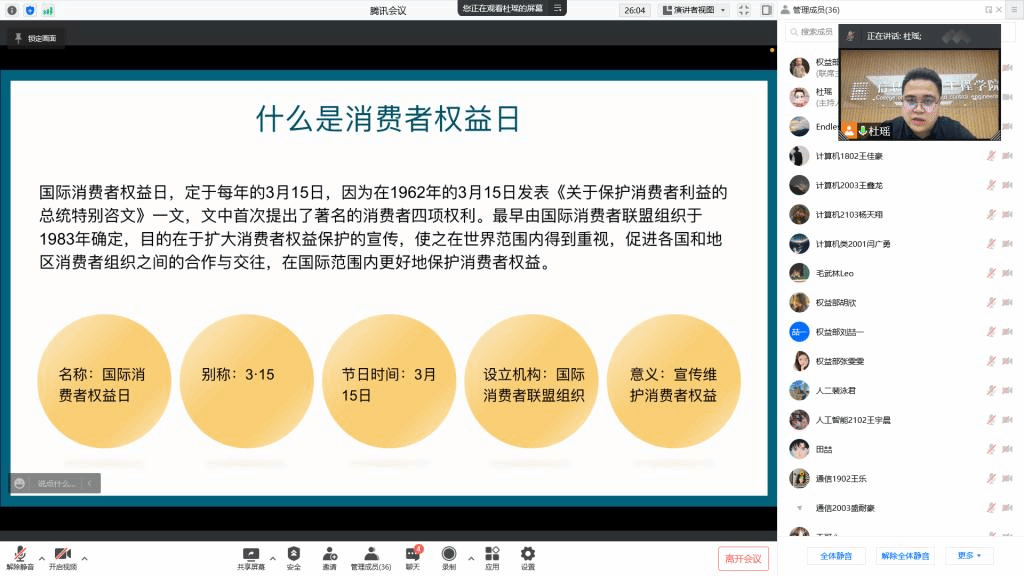The image size is (1024, 576).
Task: Click the 邀请 invite icon
Action: coord(329,554)
